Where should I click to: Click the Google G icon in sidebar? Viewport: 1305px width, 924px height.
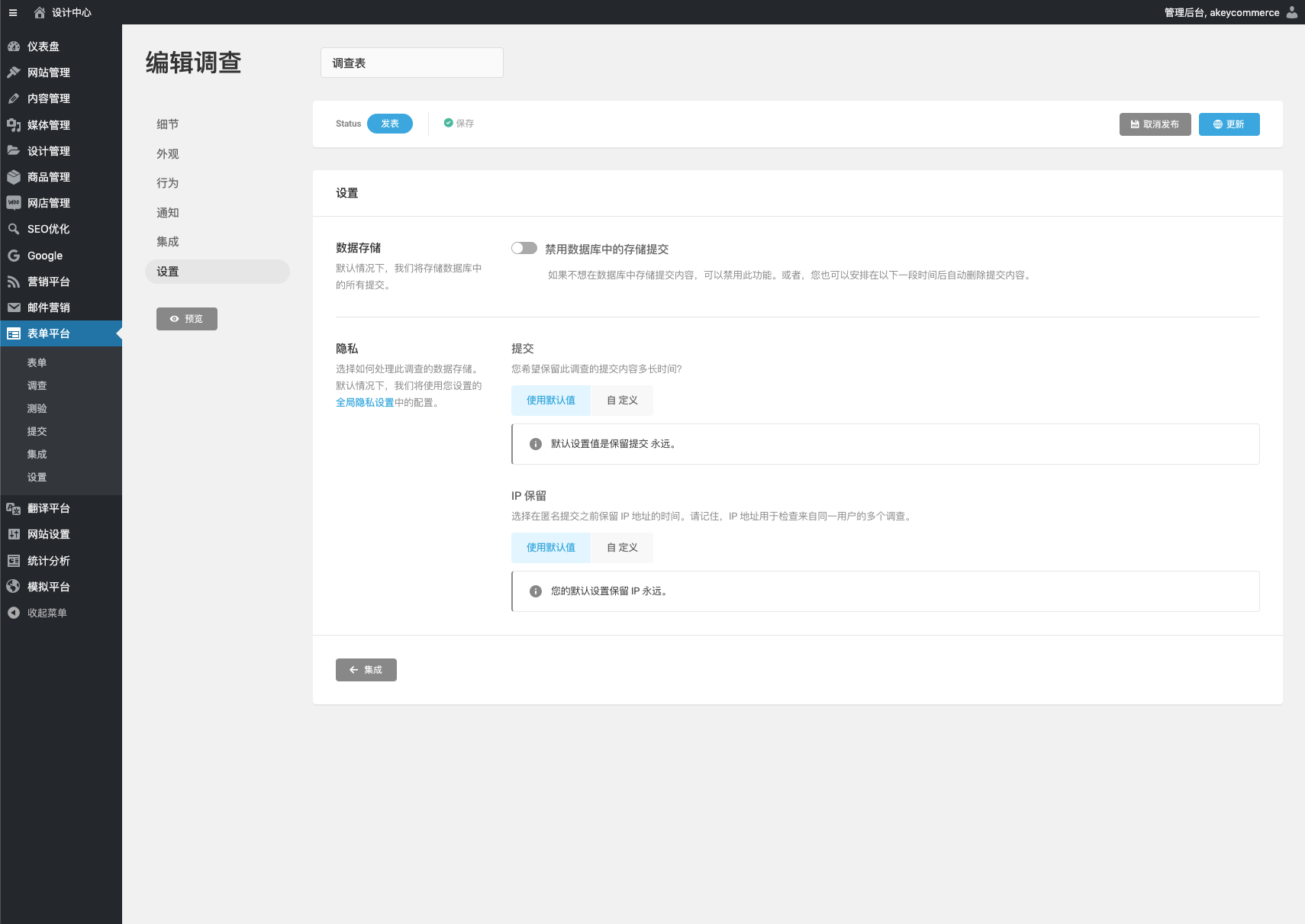(14, 256)
